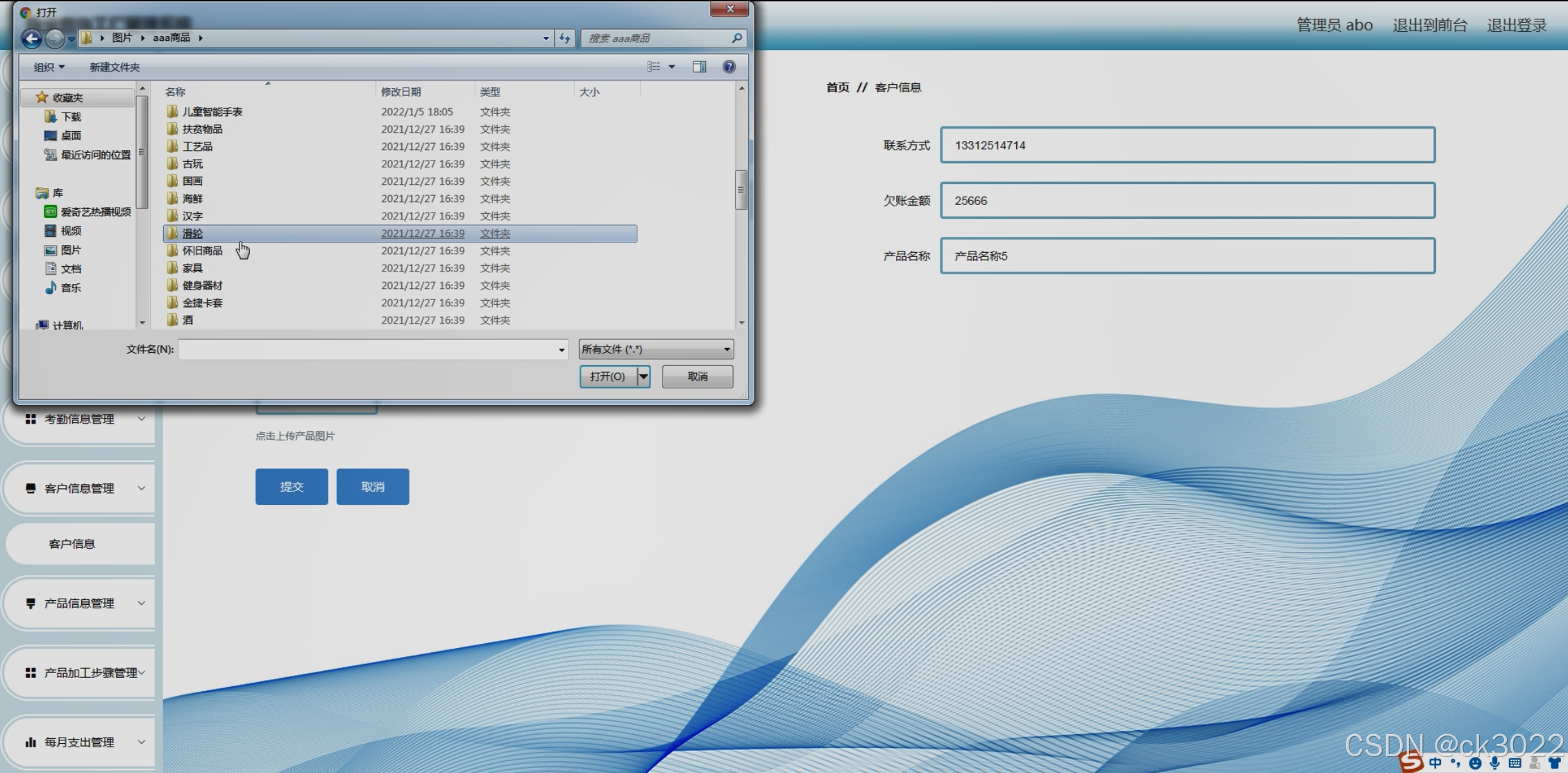1568x773 pixels.
Task: Expand the 文件名 combo box arrow
Action: coord(562,349)
